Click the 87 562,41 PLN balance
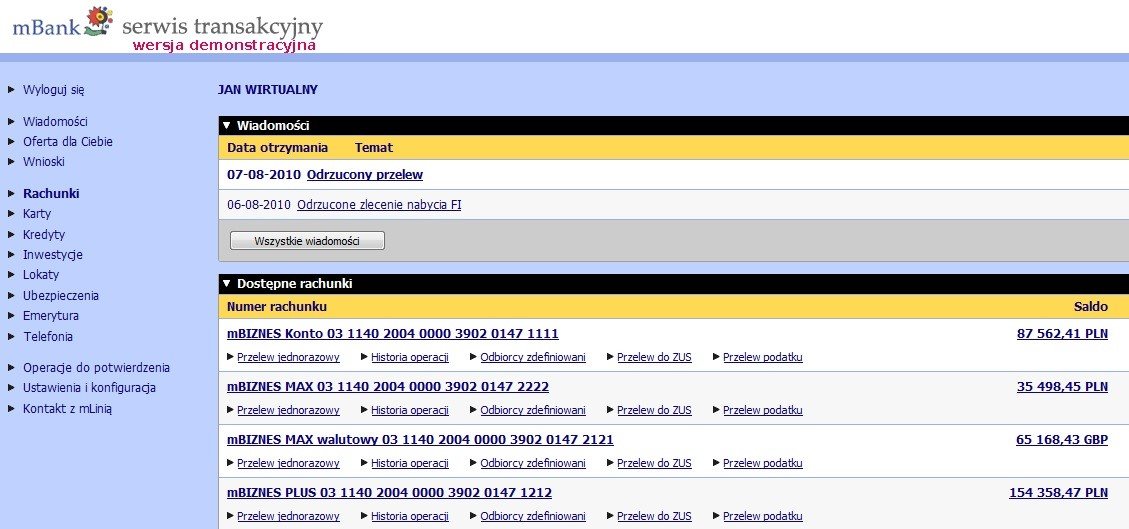 click(1062, 334)
